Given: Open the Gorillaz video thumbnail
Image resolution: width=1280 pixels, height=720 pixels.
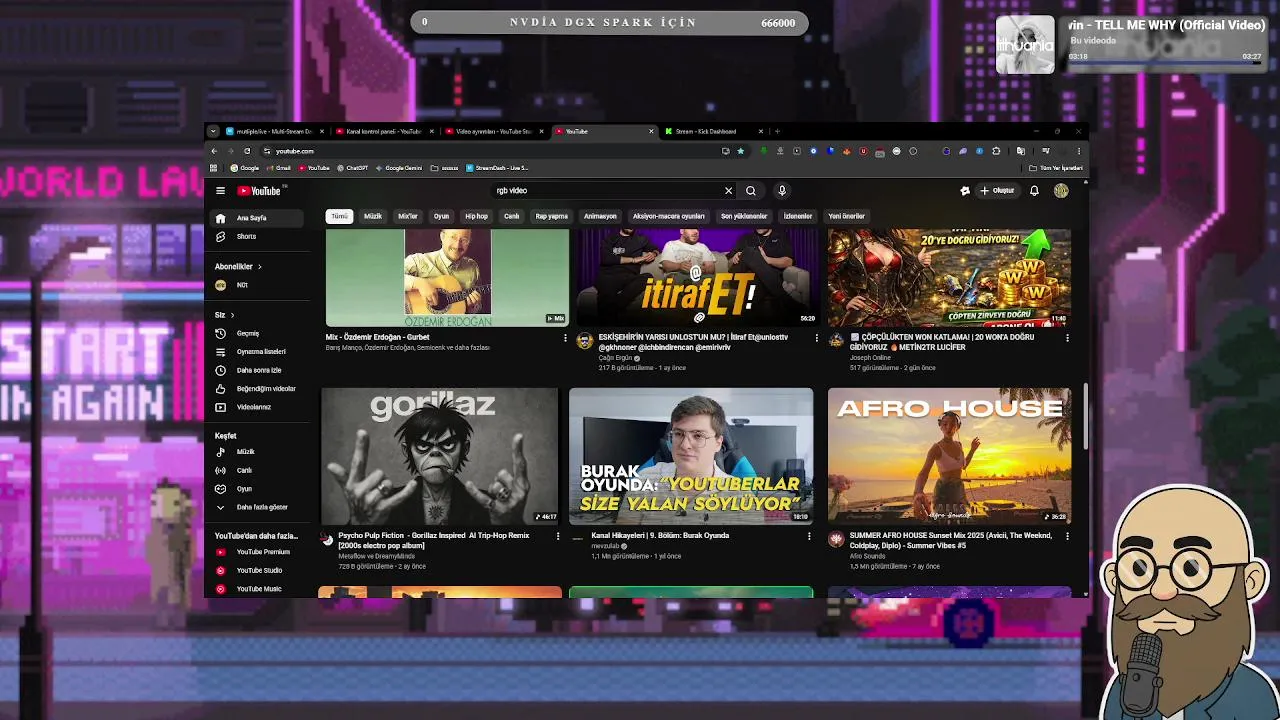Looking at the screenshot, I should point(440,456).
